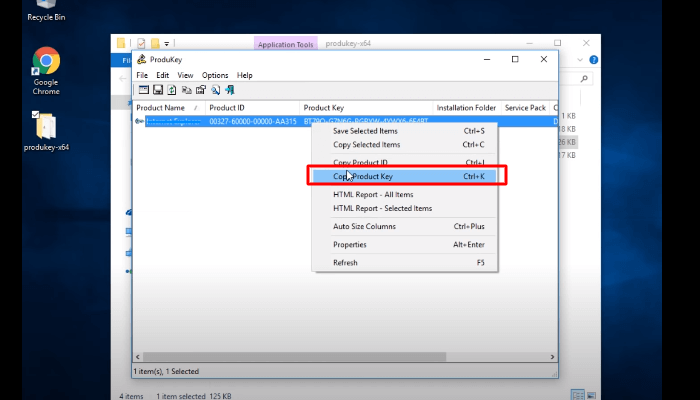700x400 pixels.
Task: Open the File menu in ProduKey
Action: [142, 75]
